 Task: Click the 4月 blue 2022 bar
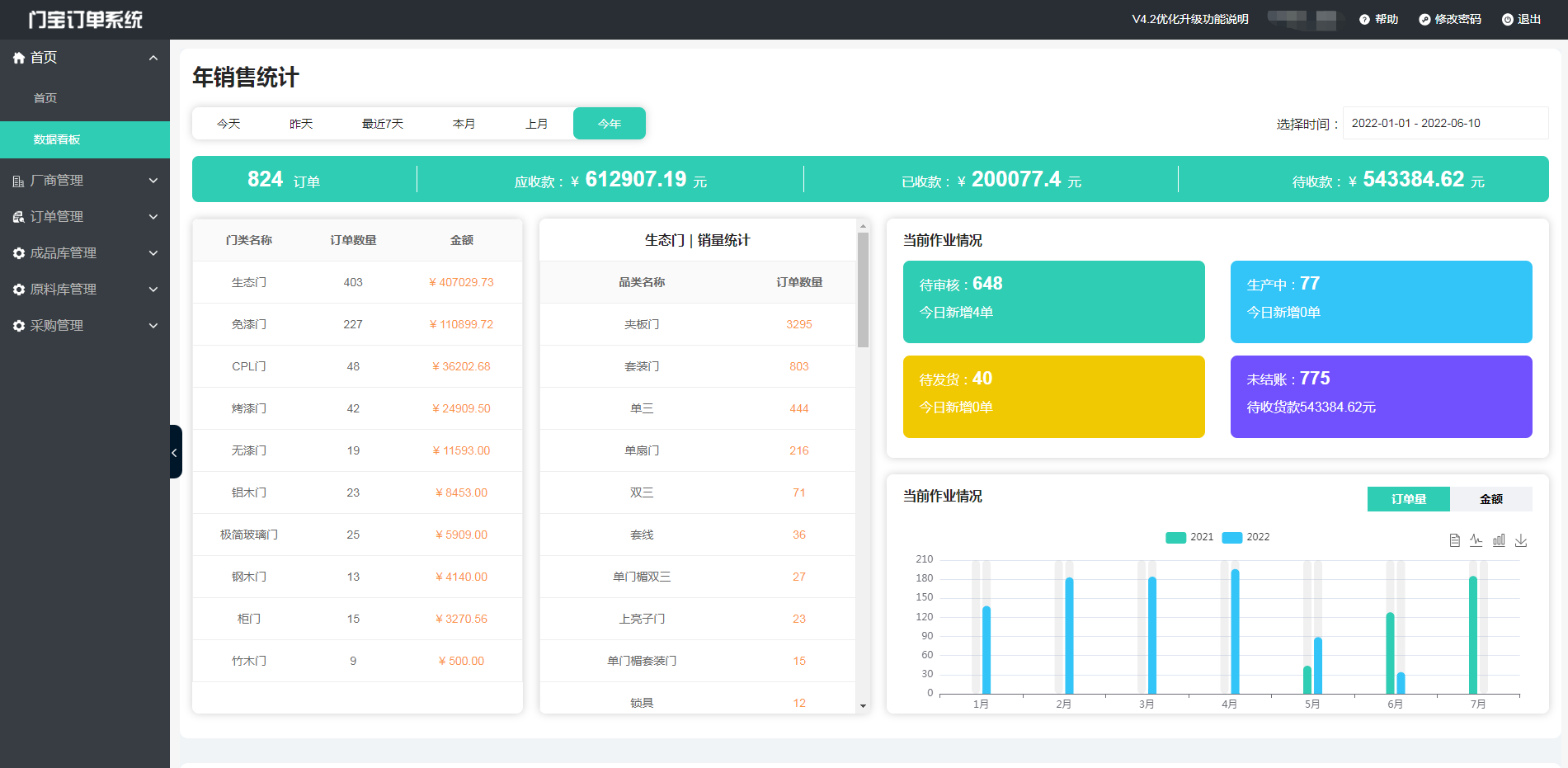(x=1235, y=632)
